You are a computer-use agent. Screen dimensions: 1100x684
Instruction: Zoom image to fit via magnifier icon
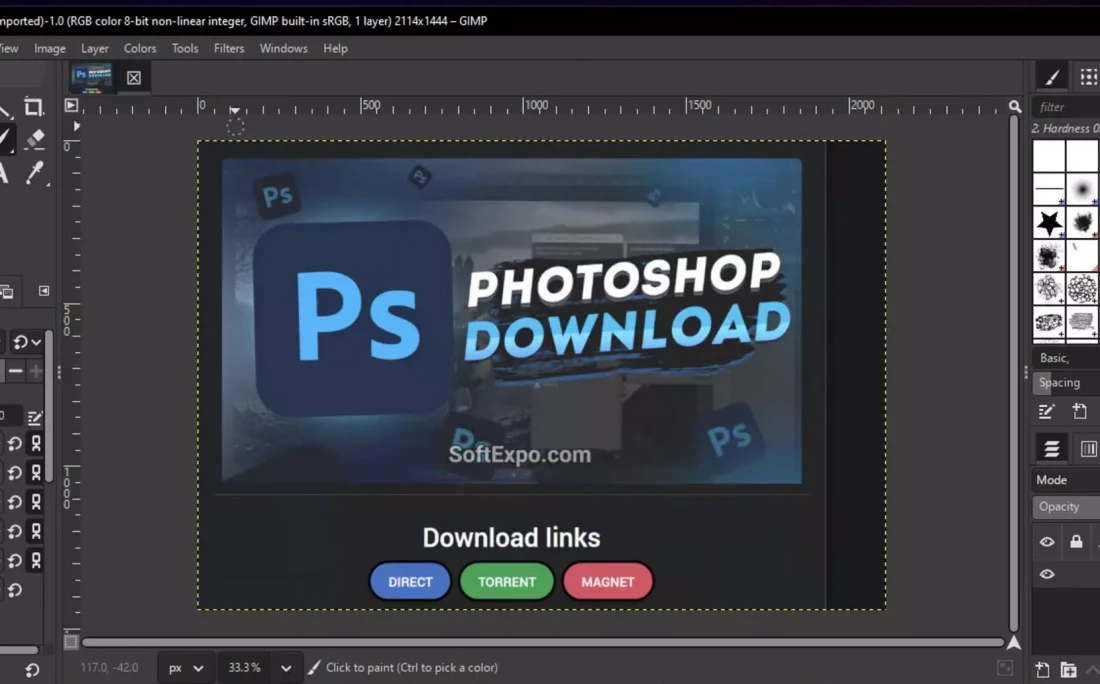coord(1015,106)
